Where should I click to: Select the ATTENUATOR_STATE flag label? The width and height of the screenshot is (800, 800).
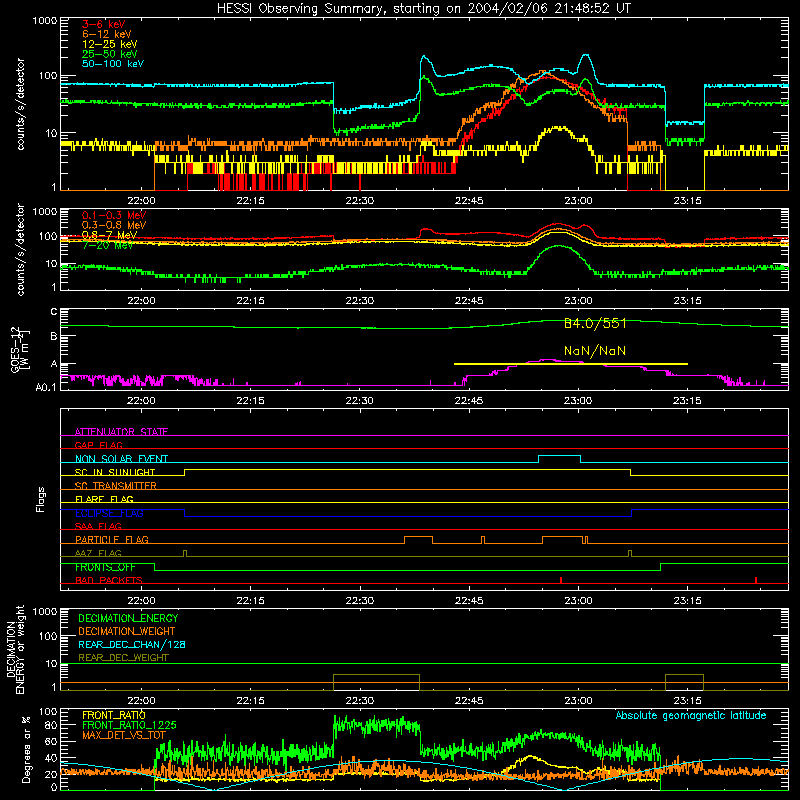tap(121, 432)
